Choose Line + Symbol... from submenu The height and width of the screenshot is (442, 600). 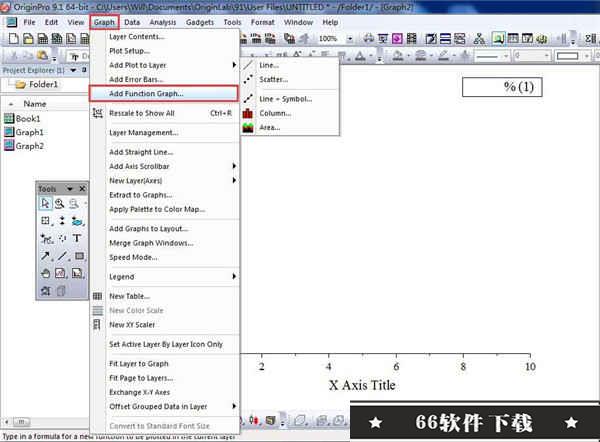(290, 99)
